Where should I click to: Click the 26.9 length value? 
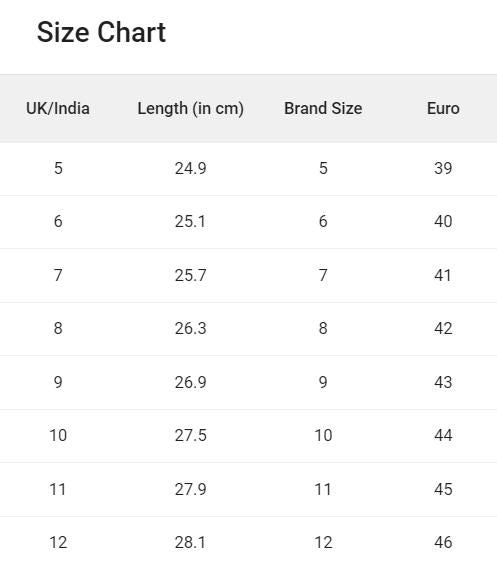point(191,382)
